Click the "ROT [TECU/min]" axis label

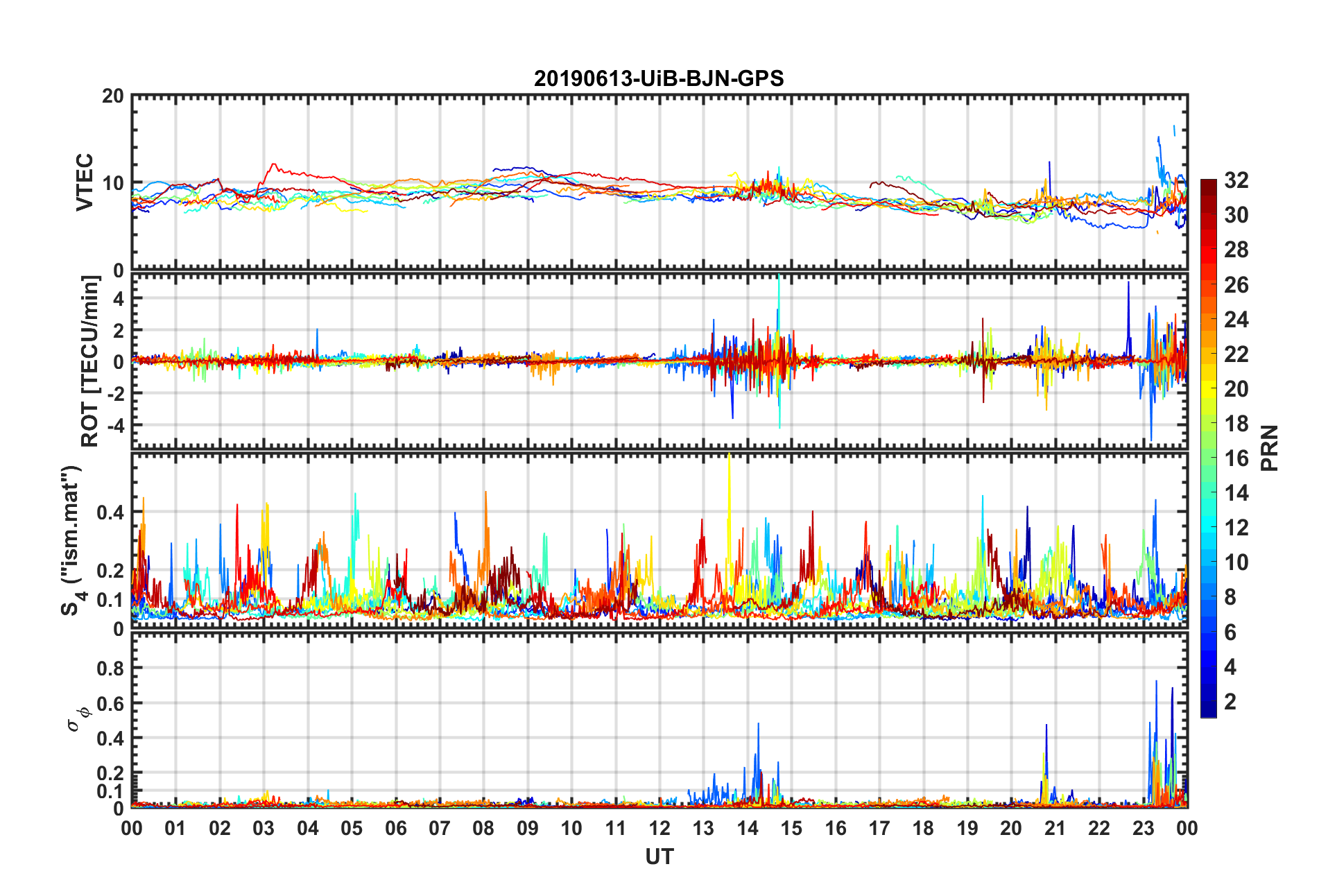[x=90, y=361]
